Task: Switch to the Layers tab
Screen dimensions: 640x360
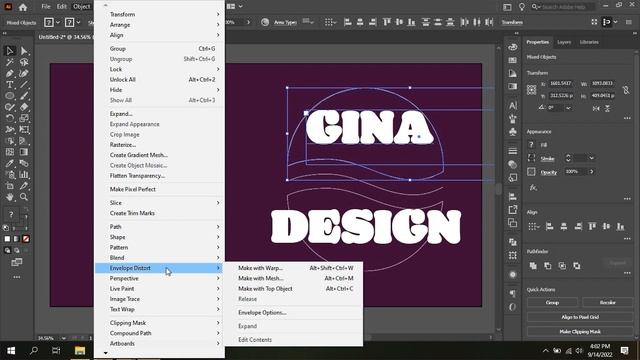Action: tap(564, 42)
